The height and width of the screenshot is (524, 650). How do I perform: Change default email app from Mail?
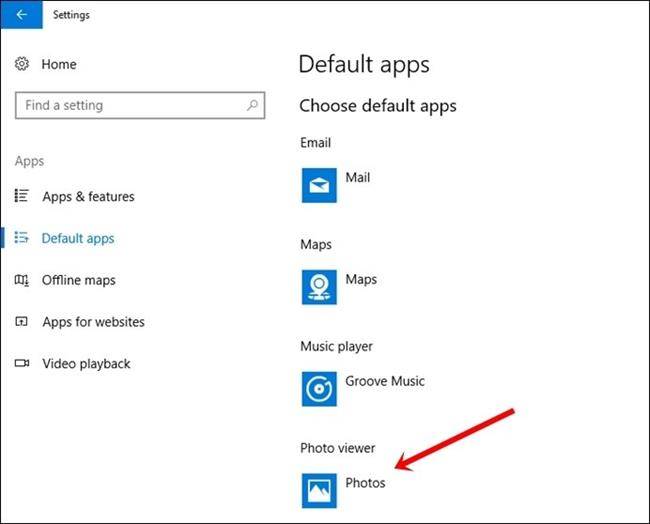tap(358, 177)
